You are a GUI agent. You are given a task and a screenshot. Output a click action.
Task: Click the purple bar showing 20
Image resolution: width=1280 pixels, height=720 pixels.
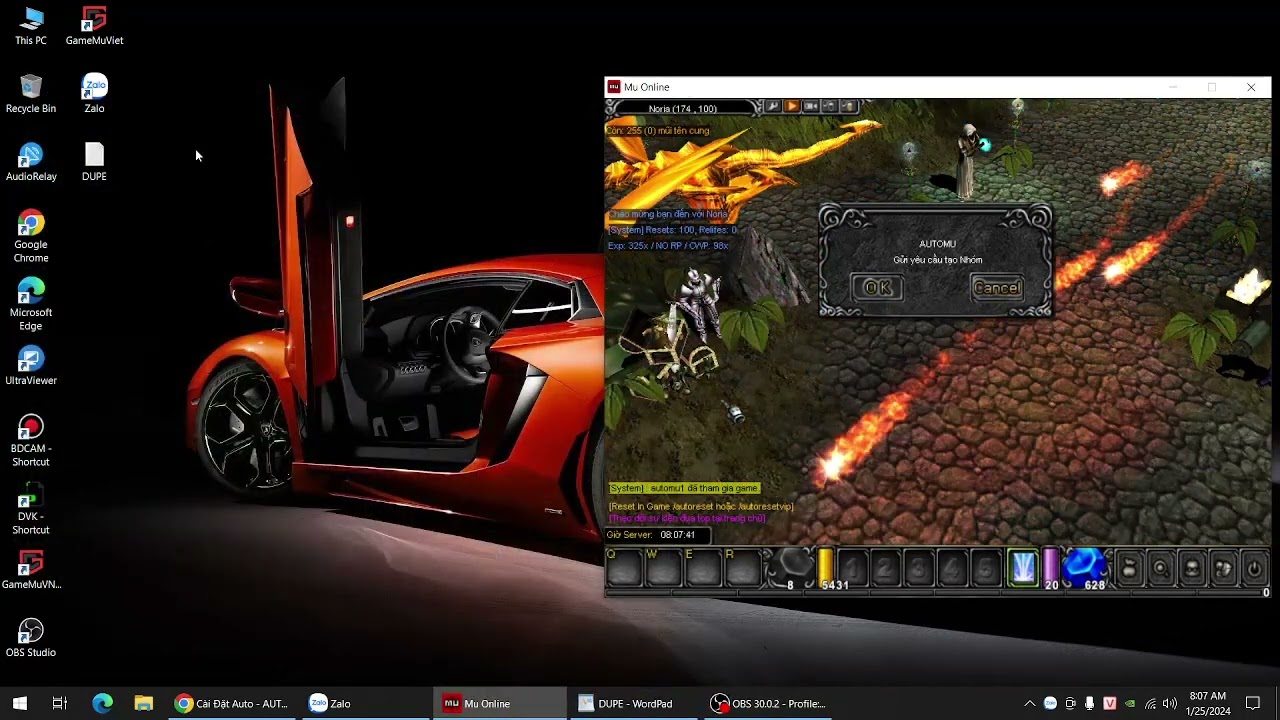[x=1051, y=568]
